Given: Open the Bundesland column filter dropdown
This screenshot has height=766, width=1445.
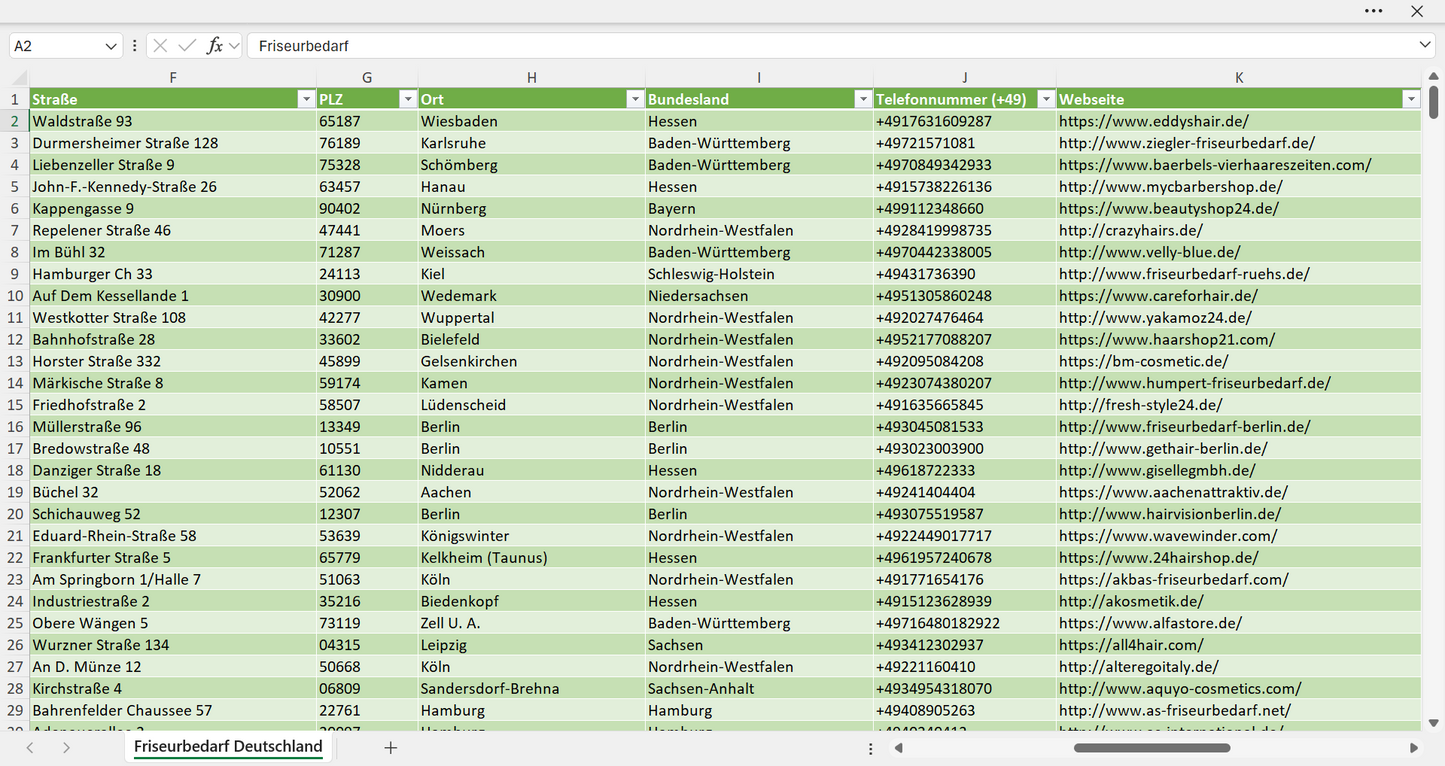Looking at the screenshot, I should 862,99.
